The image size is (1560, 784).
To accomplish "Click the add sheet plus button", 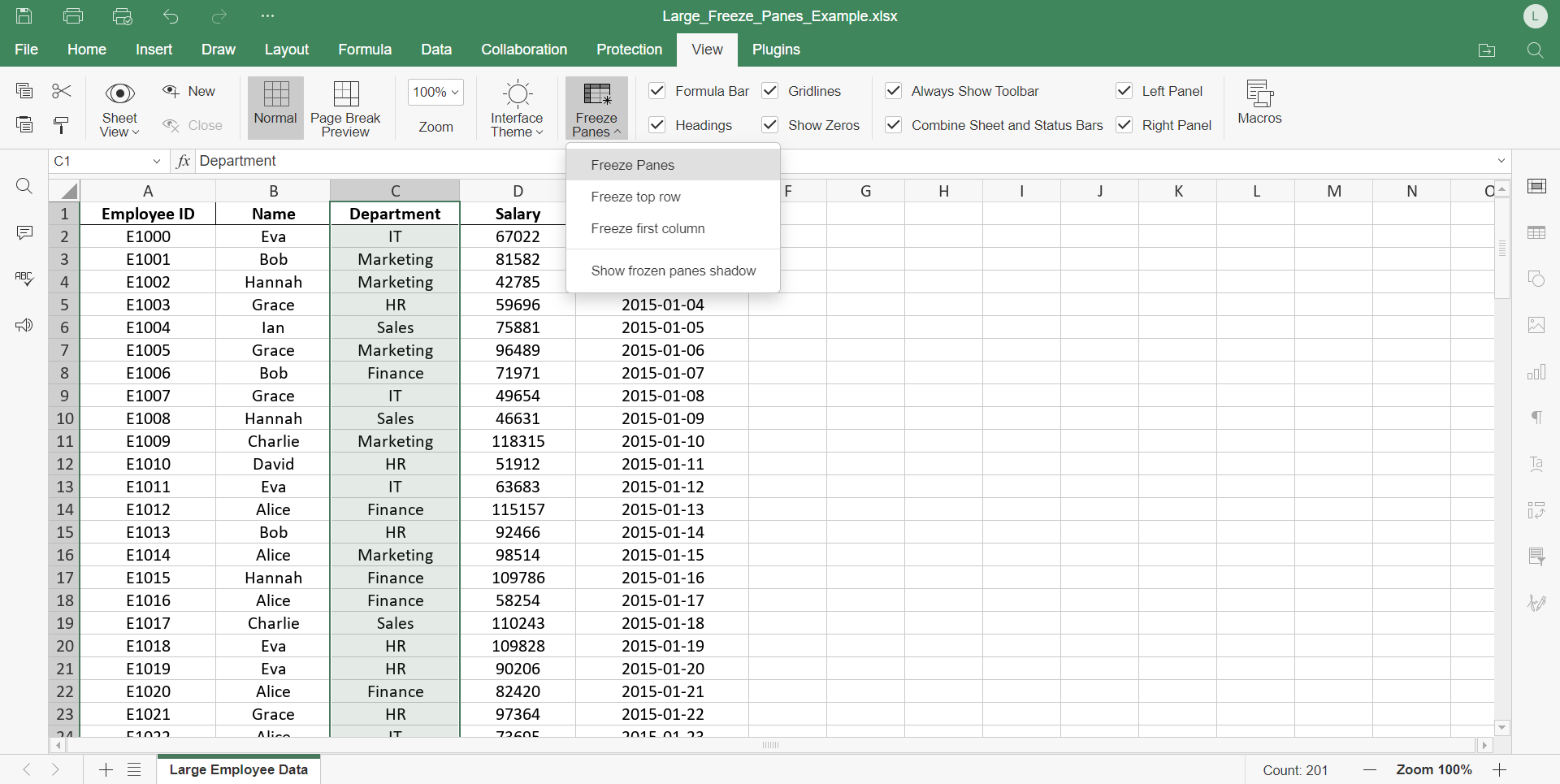I will point(106,769).
